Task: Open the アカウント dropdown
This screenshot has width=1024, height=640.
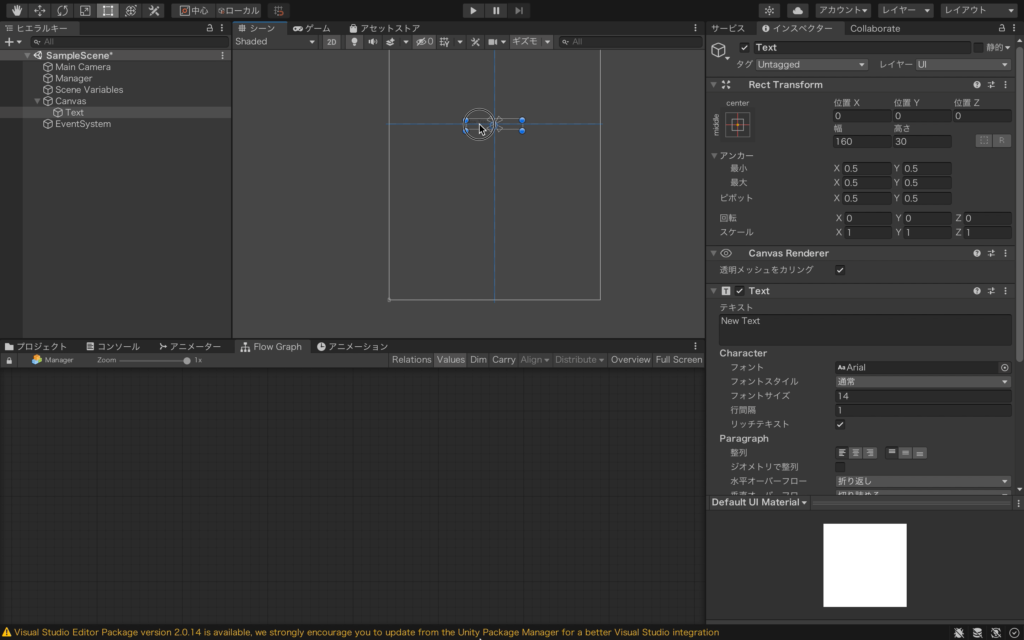Action: click(843, 10)
